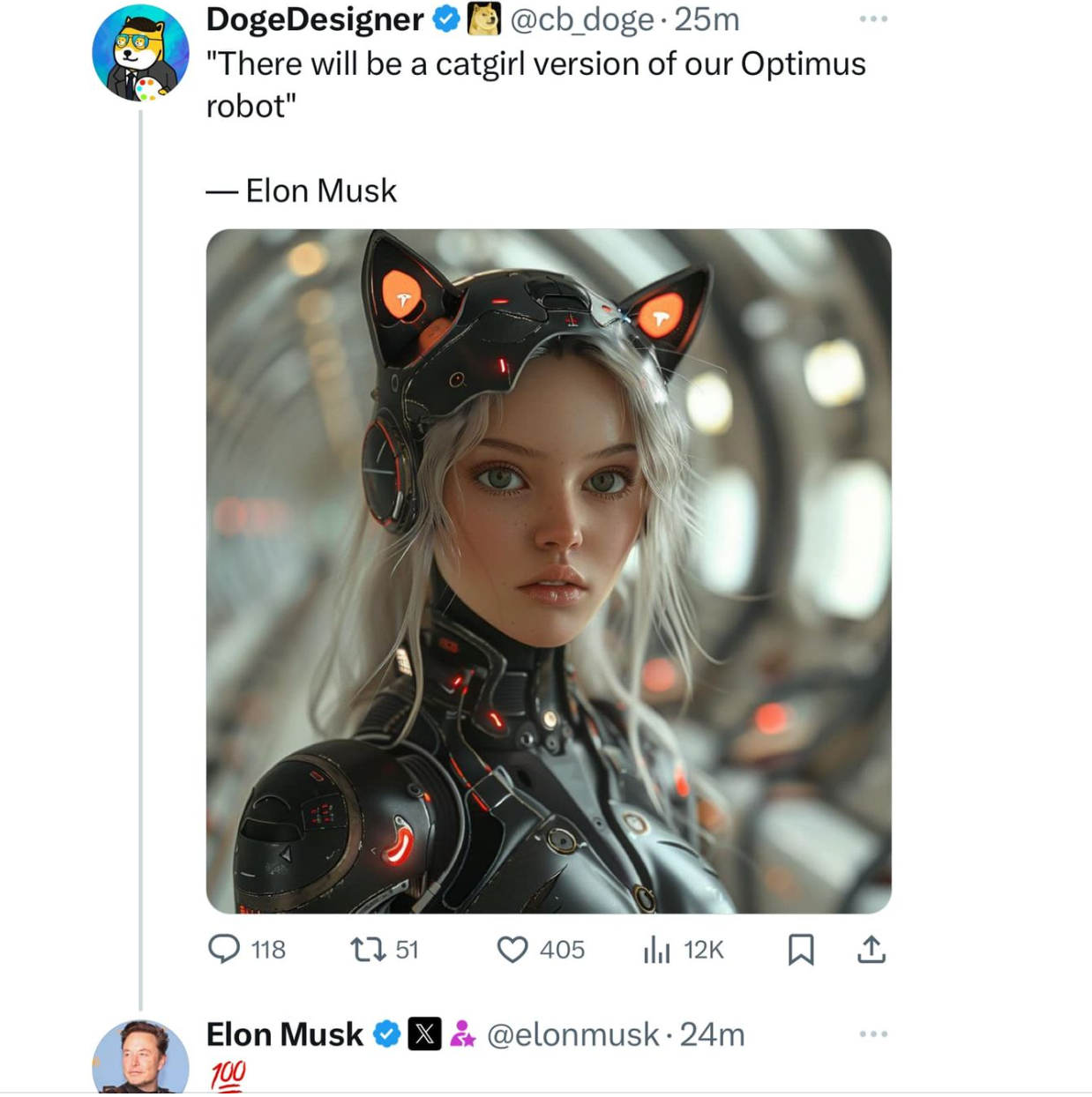This screenshot has height=1097, width=1092.
Task: Click the DogeDesigner display name
Action: coord(315,19)
